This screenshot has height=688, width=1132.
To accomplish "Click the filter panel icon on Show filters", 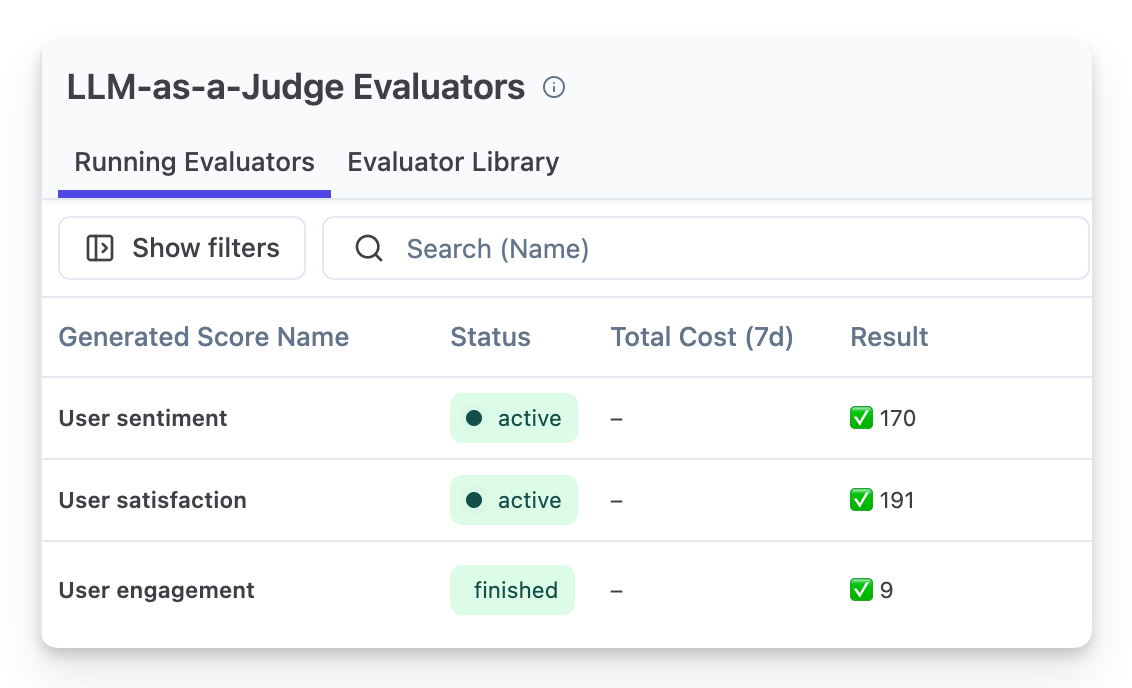I will [x=100, y=247].
